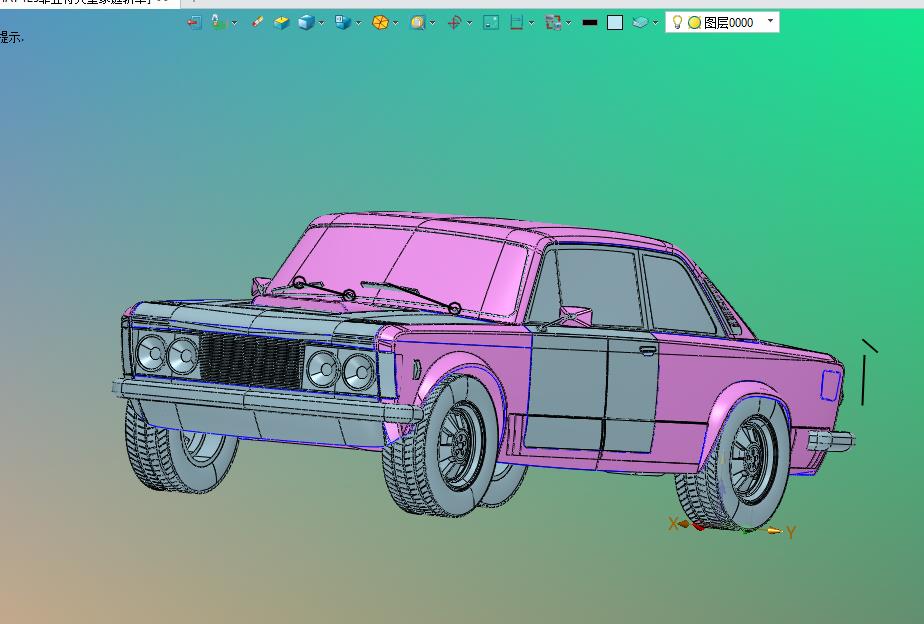Click the yellow circle layer icon
The width and height of the screenshot is (924, 624).
695,23
